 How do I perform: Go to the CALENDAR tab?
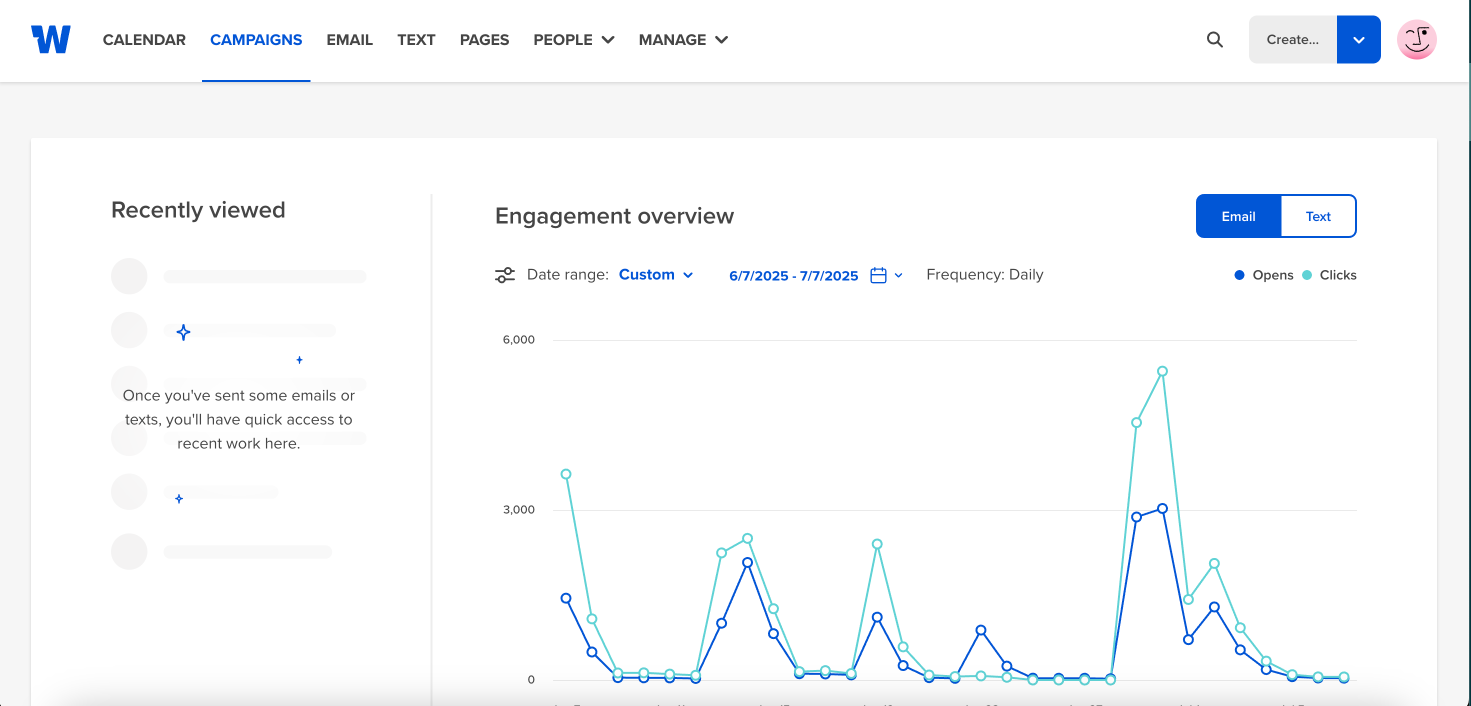click(144, 40)
